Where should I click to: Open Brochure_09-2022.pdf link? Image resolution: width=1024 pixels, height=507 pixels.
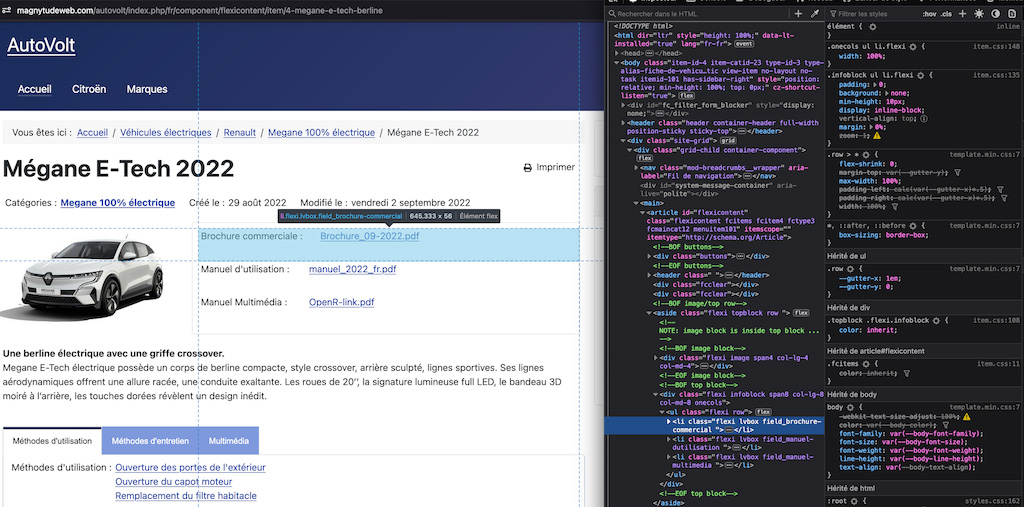pyautogui.click(x=370, y=237)
